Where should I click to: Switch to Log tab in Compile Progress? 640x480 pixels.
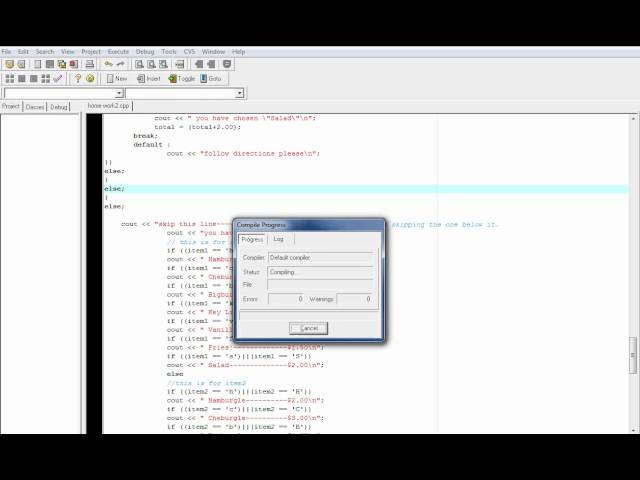pyautogui.click(x=278, y=239)
